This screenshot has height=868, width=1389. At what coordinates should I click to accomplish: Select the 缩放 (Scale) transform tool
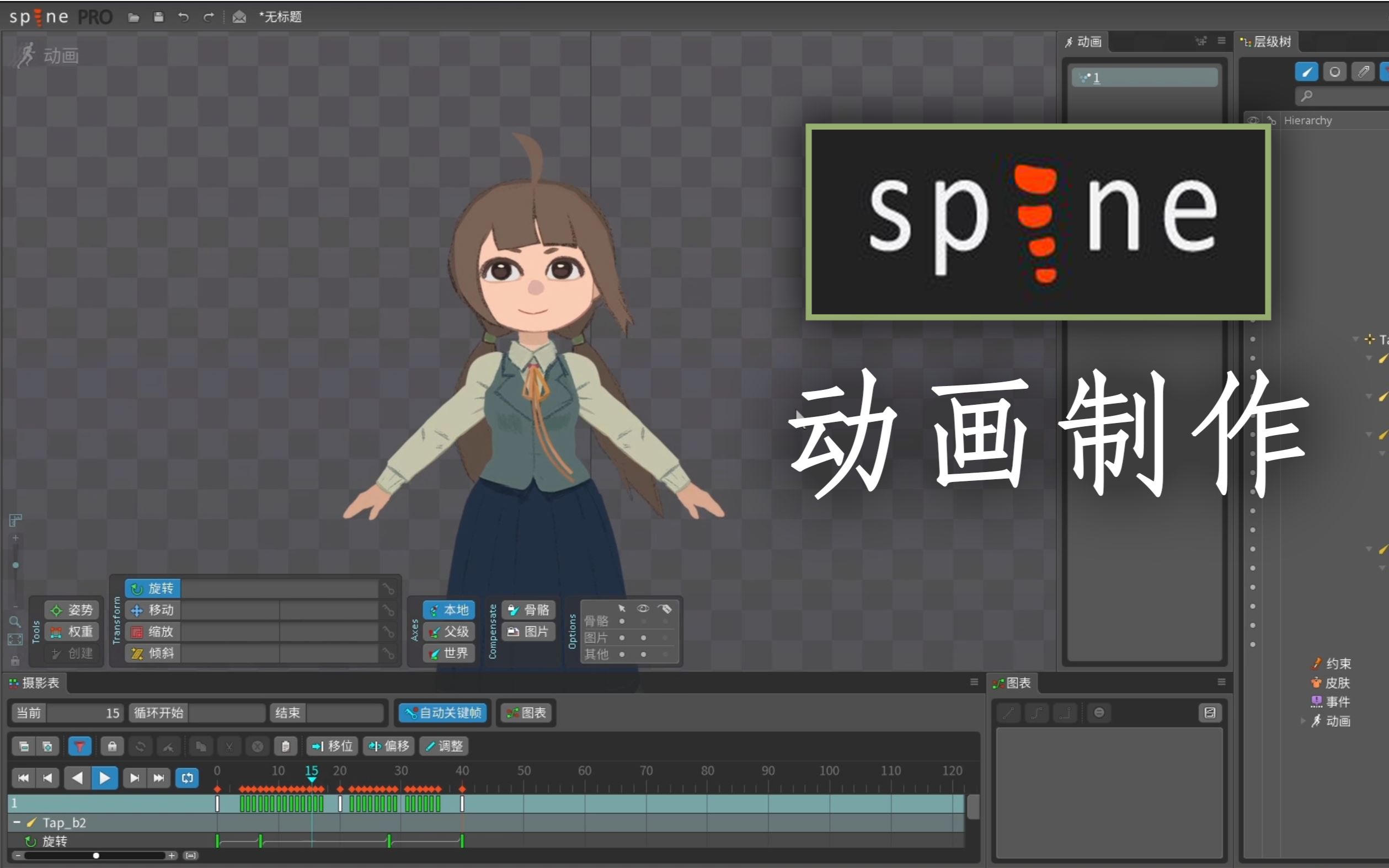pos(152,631)
